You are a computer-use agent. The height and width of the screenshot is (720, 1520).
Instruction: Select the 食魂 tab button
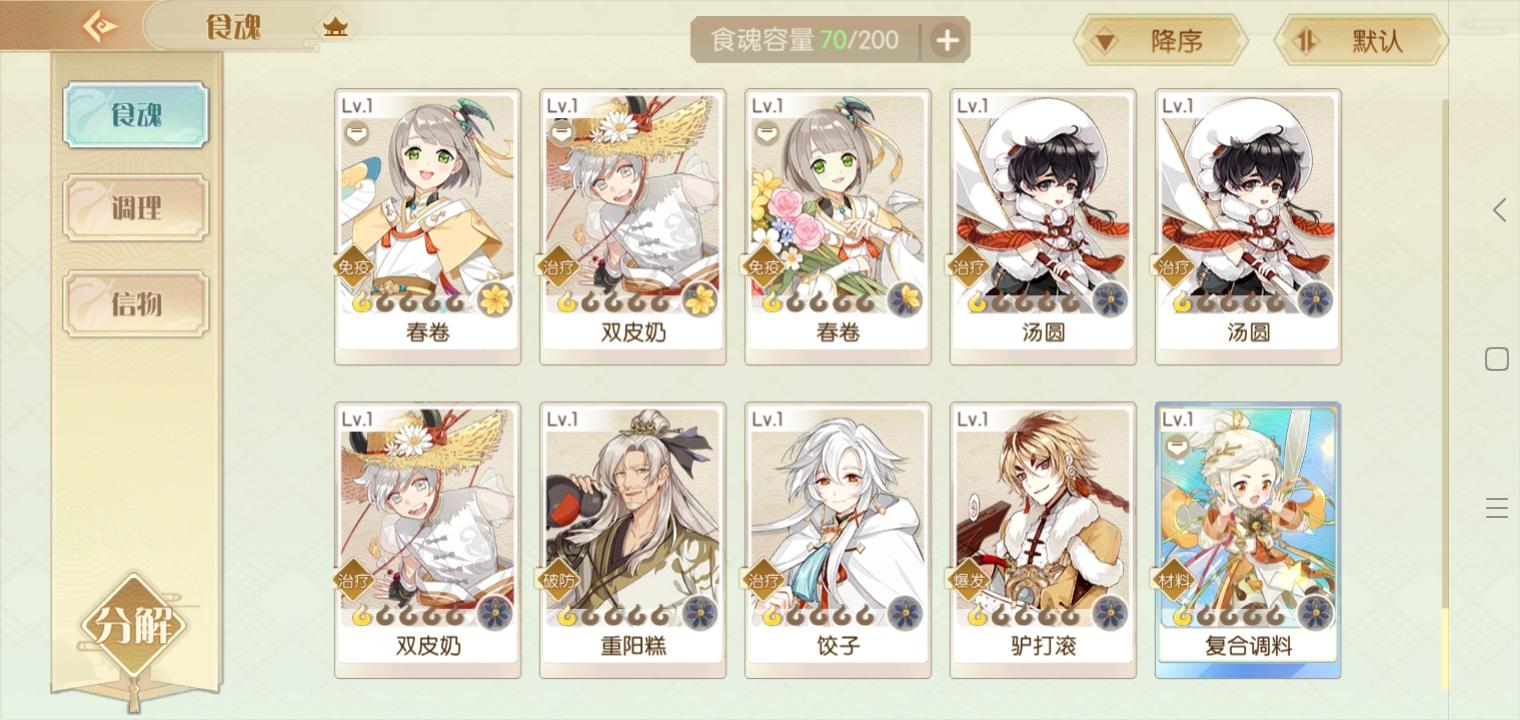click(x=136, y=115)
